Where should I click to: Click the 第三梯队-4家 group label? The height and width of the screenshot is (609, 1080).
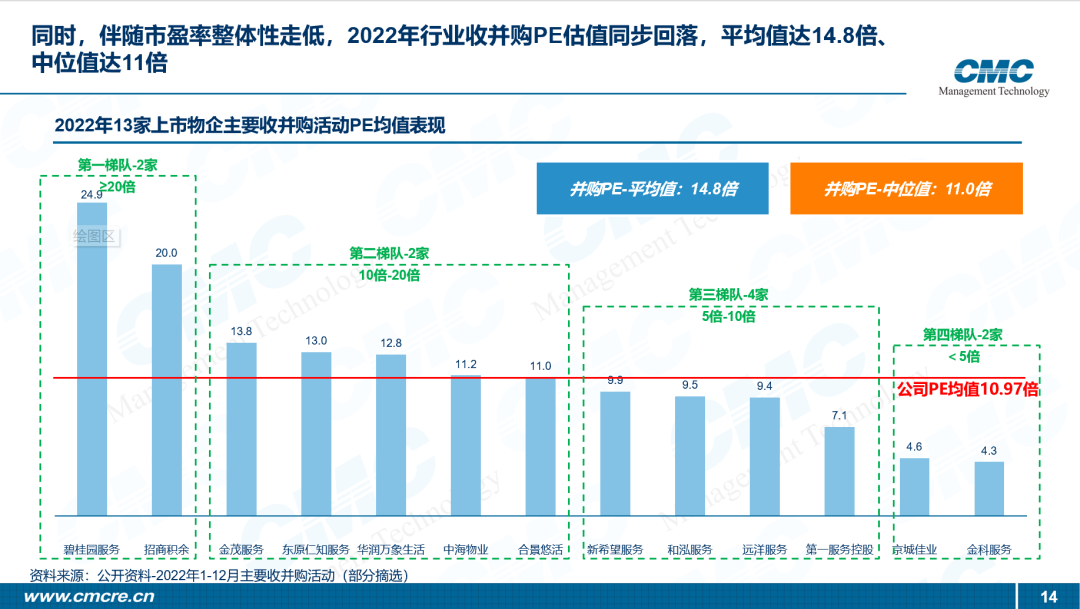[729, 295]
